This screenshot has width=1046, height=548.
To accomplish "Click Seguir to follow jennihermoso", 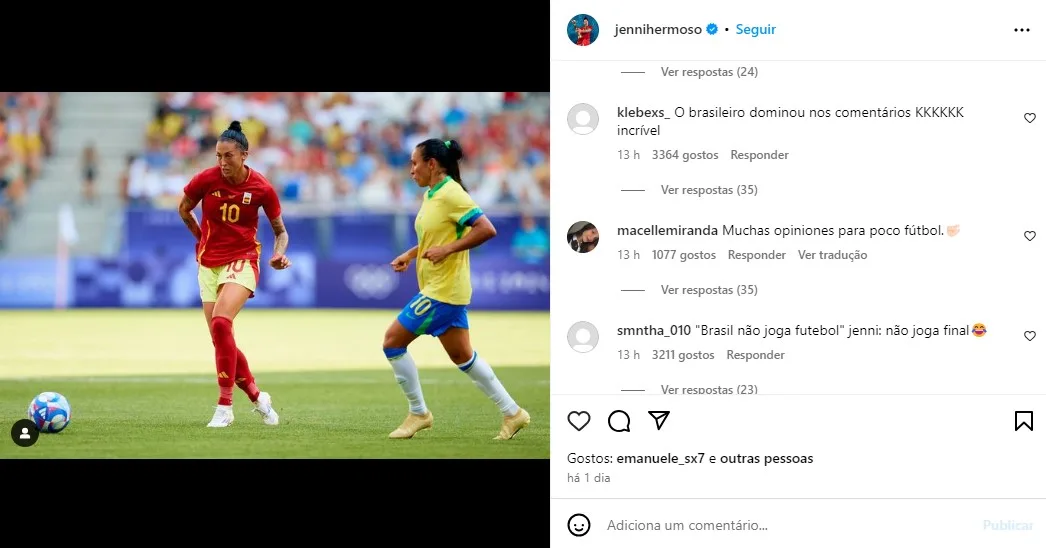I will point(756,29).
